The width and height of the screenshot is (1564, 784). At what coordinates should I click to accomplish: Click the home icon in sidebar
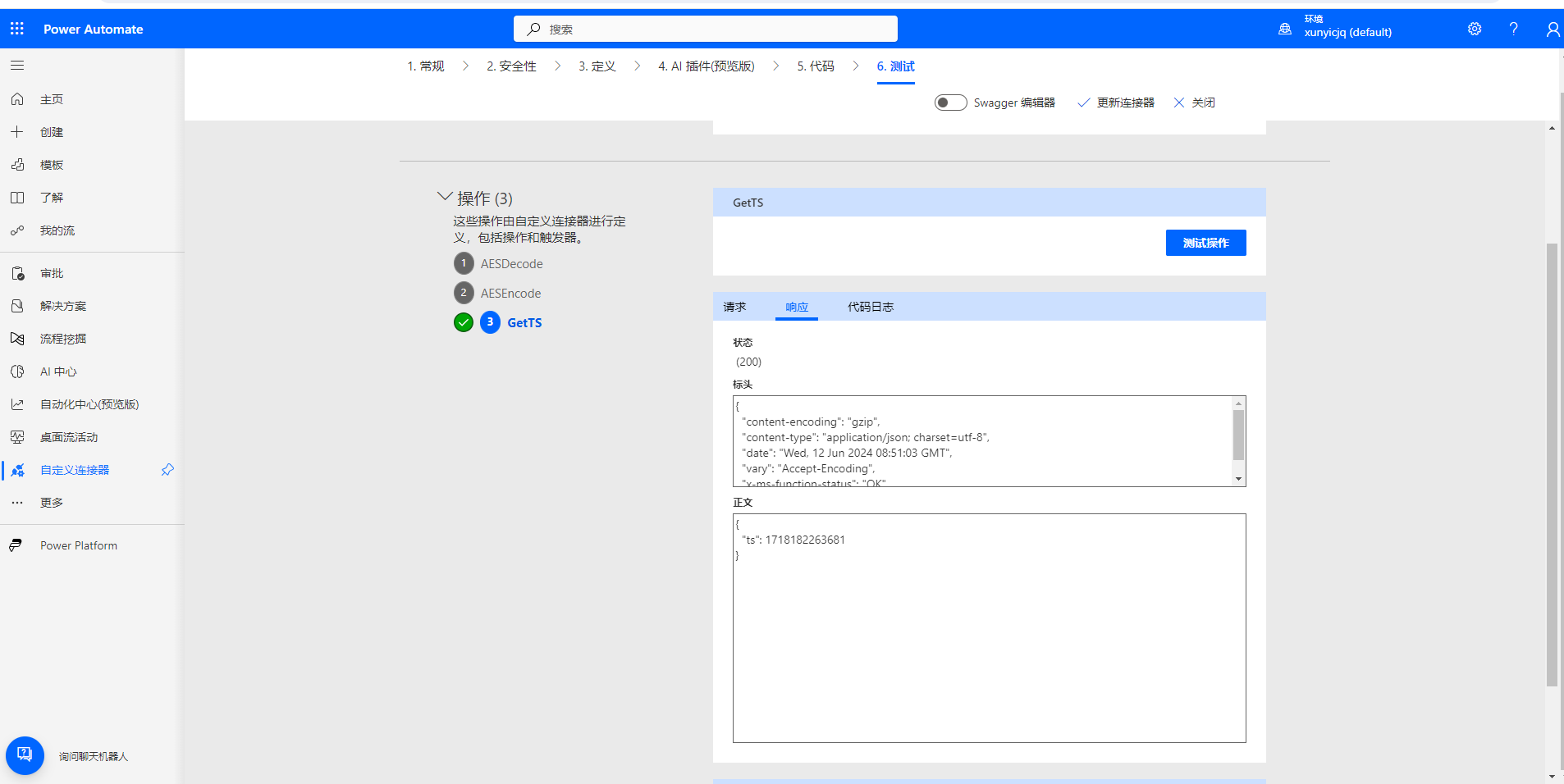[17, 99]
